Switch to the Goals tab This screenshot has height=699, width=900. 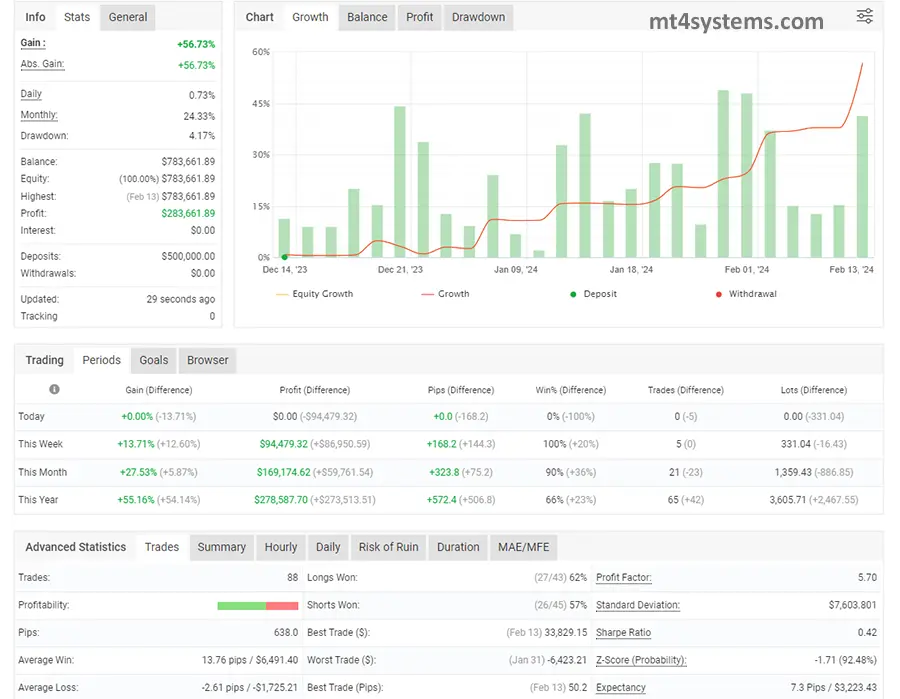pyautogui.click(x=154, y=360)
